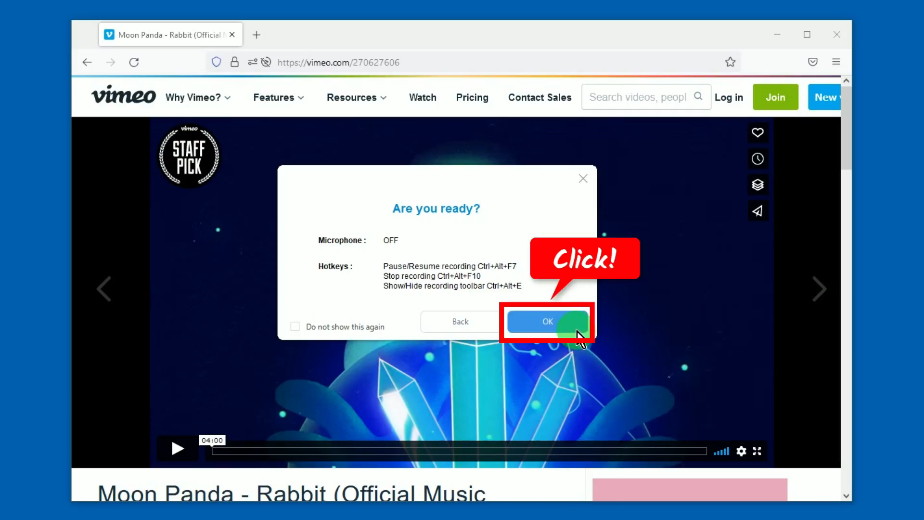Screen dimensions: 924x520
Task: Click the search magnifier icon
Action: coord(698,97)
